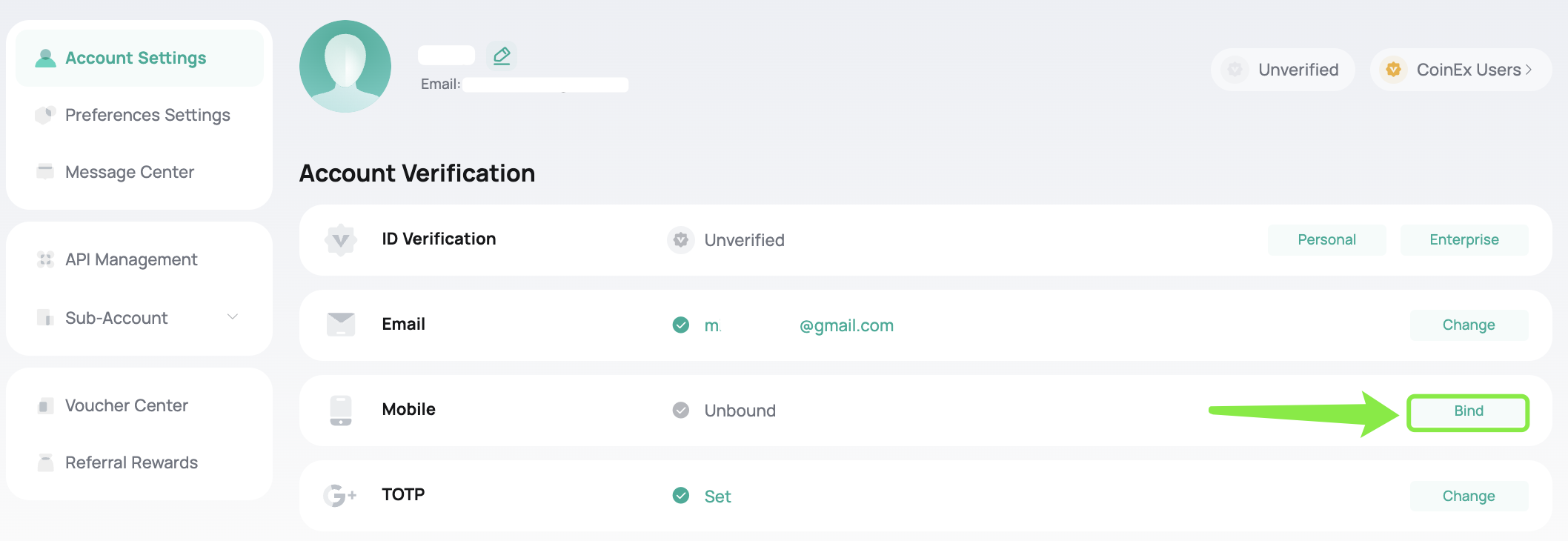Choose Enterprise ID verification
Screen dimensions: 1568x541
pos(1464,240)
